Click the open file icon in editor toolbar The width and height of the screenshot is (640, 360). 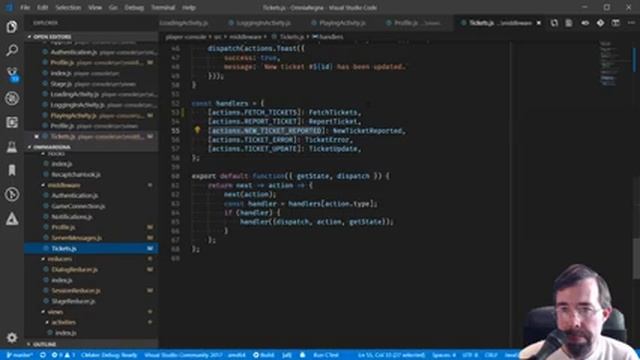tap(569, 23)
